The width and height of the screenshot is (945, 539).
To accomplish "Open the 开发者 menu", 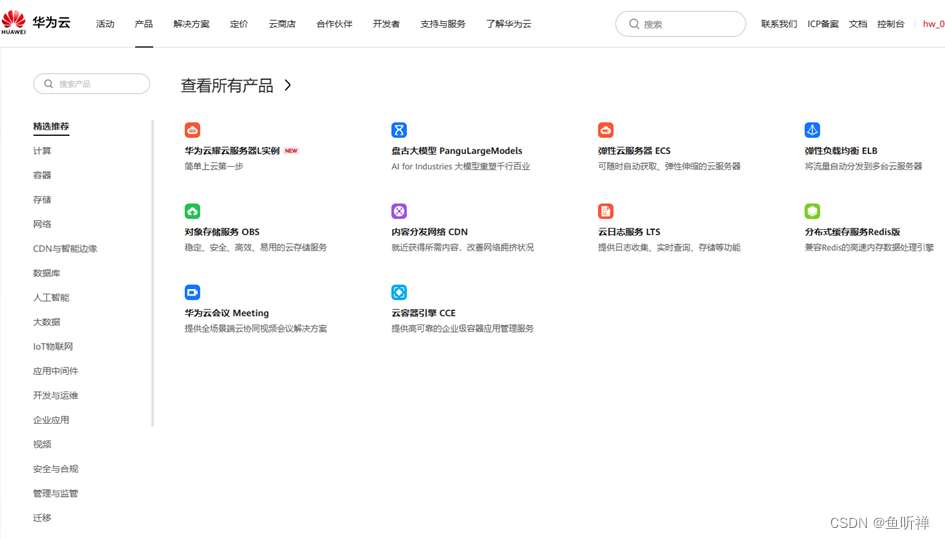I will click(x=386, y=24).
